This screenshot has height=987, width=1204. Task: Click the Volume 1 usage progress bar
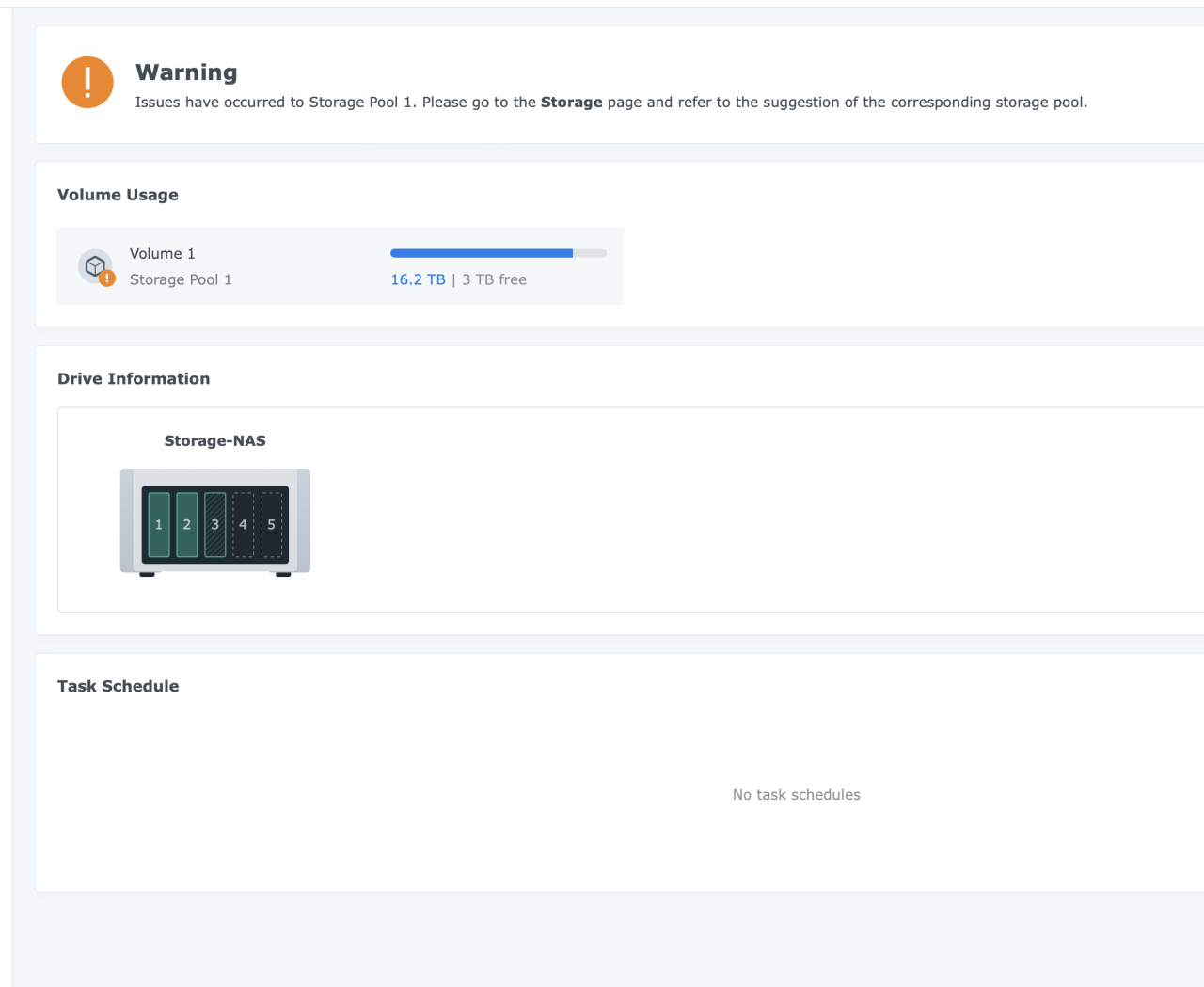(x=498, y=253)
